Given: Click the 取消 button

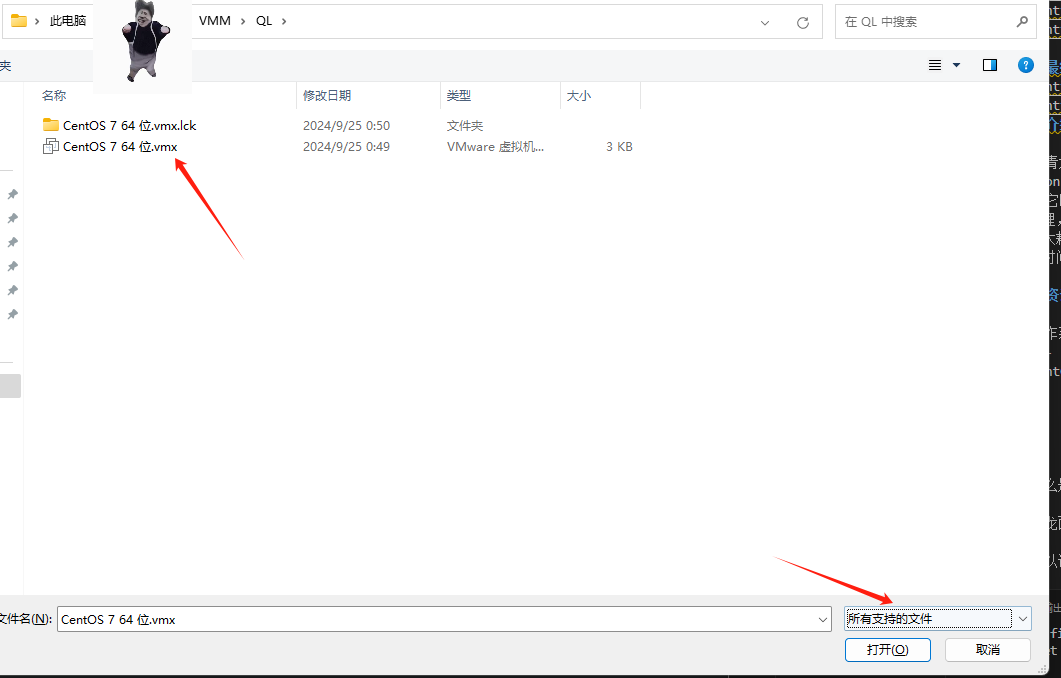Looking at the screenshot, I should click(x=988, y=649).
